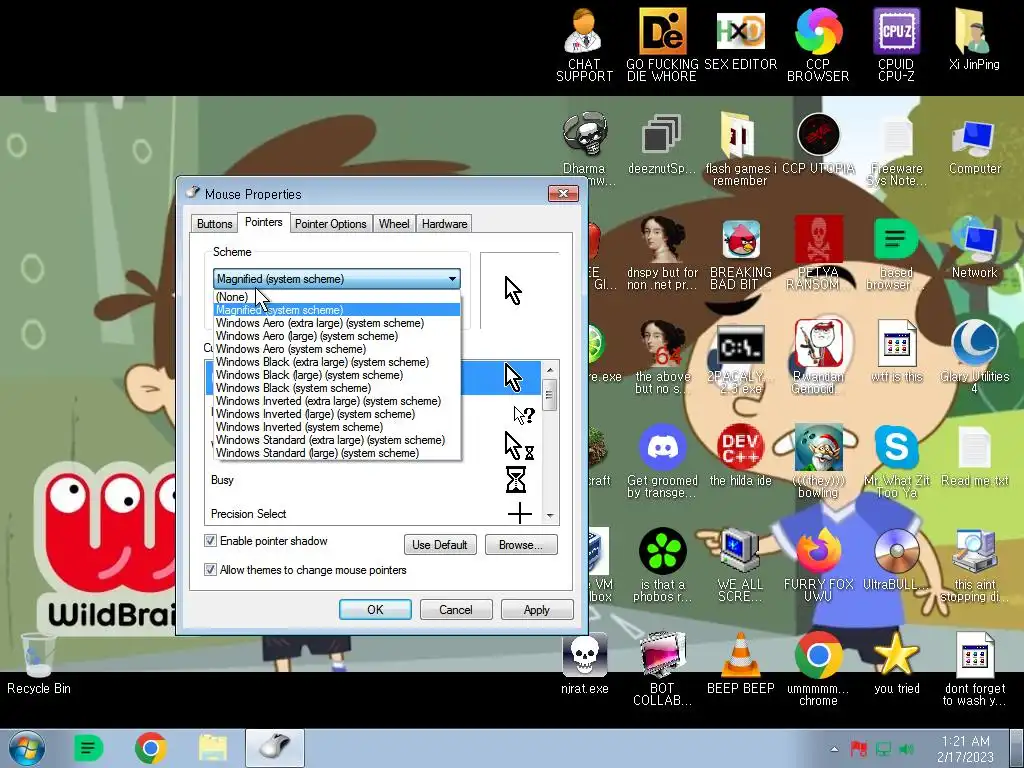Toggle Enable pointer shadow checkbox
Viewport: 1024px width, 768px height.
click(210, 541)
